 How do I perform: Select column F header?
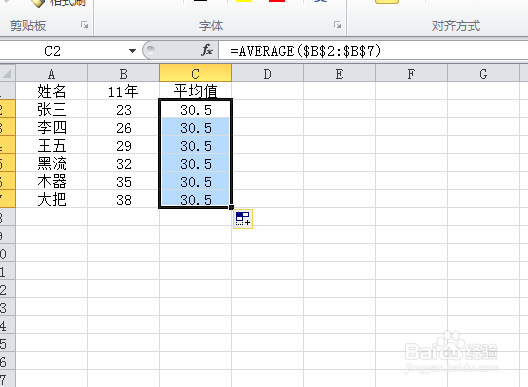pyautogui.click(x=411, y=73)
